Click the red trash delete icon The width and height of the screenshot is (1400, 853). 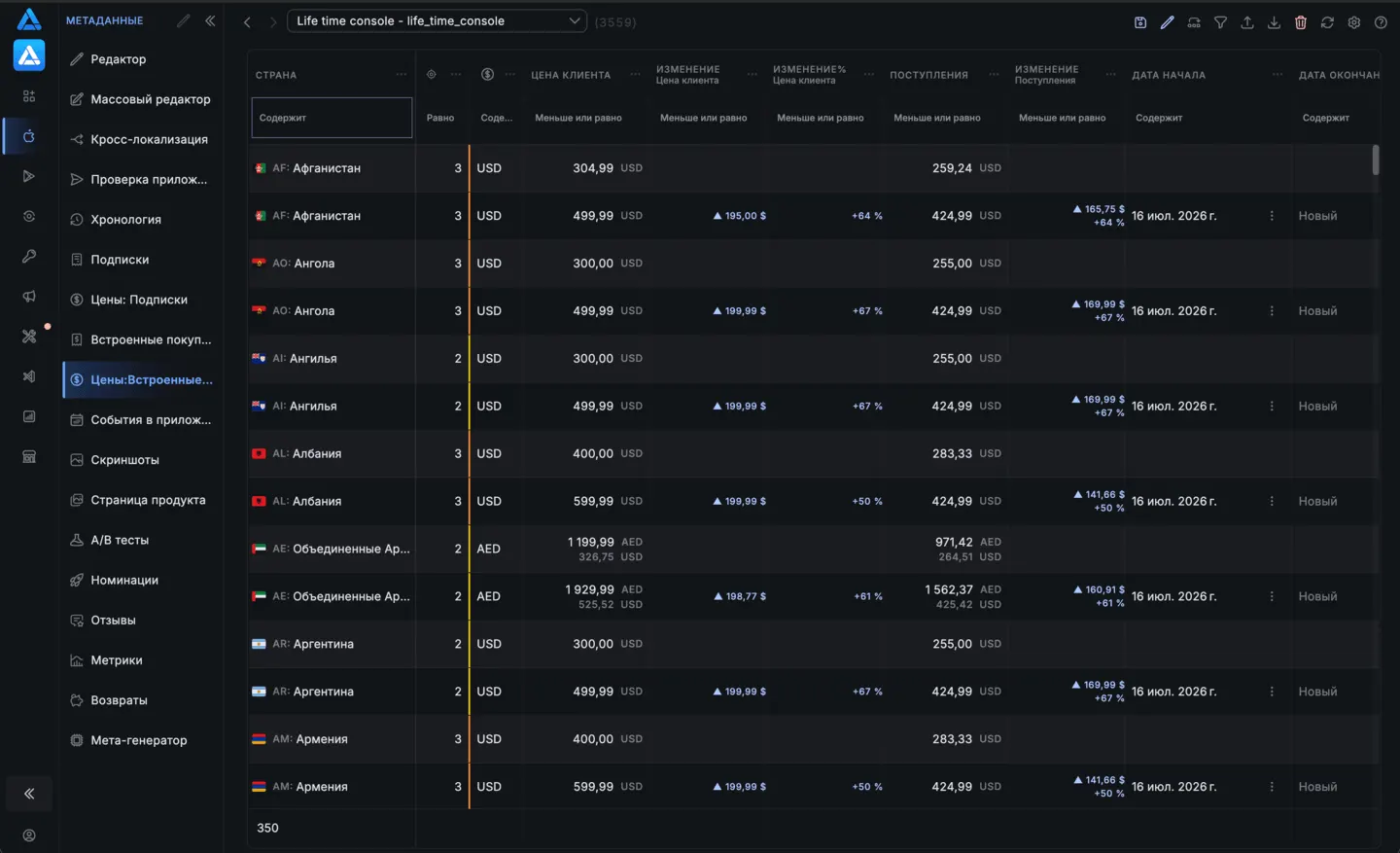[x=1301, y=22]
